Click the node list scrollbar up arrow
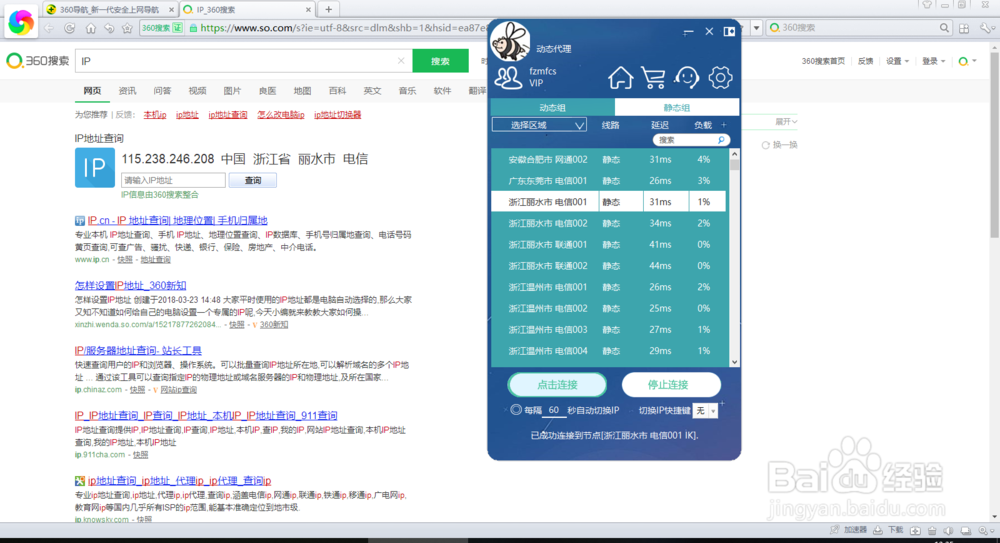This screenshot has height=543, width=1000. click(735, 154)
